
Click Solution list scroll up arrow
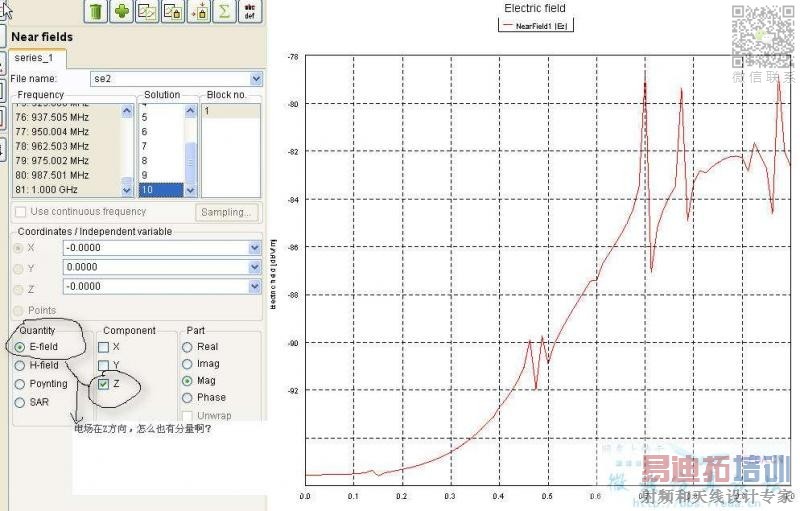(190, 111)
